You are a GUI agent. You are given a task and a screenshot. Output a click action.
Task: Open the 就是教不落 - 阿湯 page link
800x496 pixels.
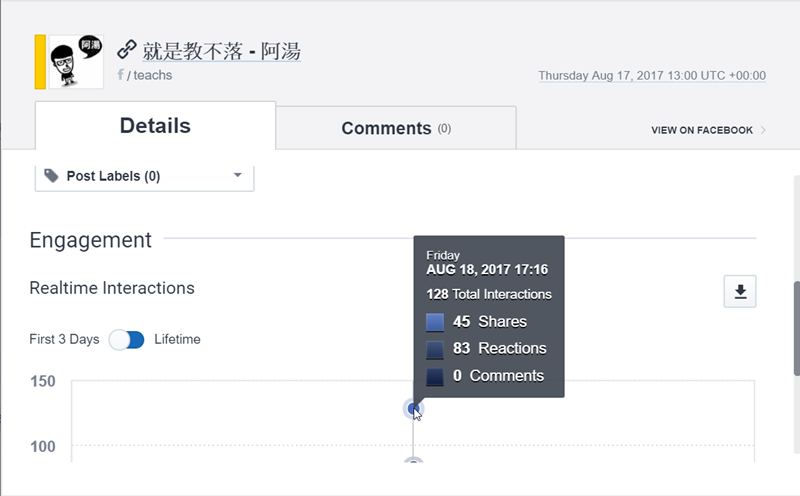pyautogui.click(x=221, y=50)
